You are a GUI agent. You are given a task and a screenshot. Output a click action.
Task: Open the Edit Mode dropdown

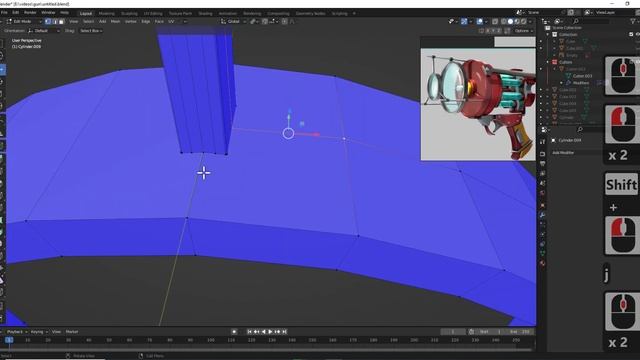pos(24,21)
